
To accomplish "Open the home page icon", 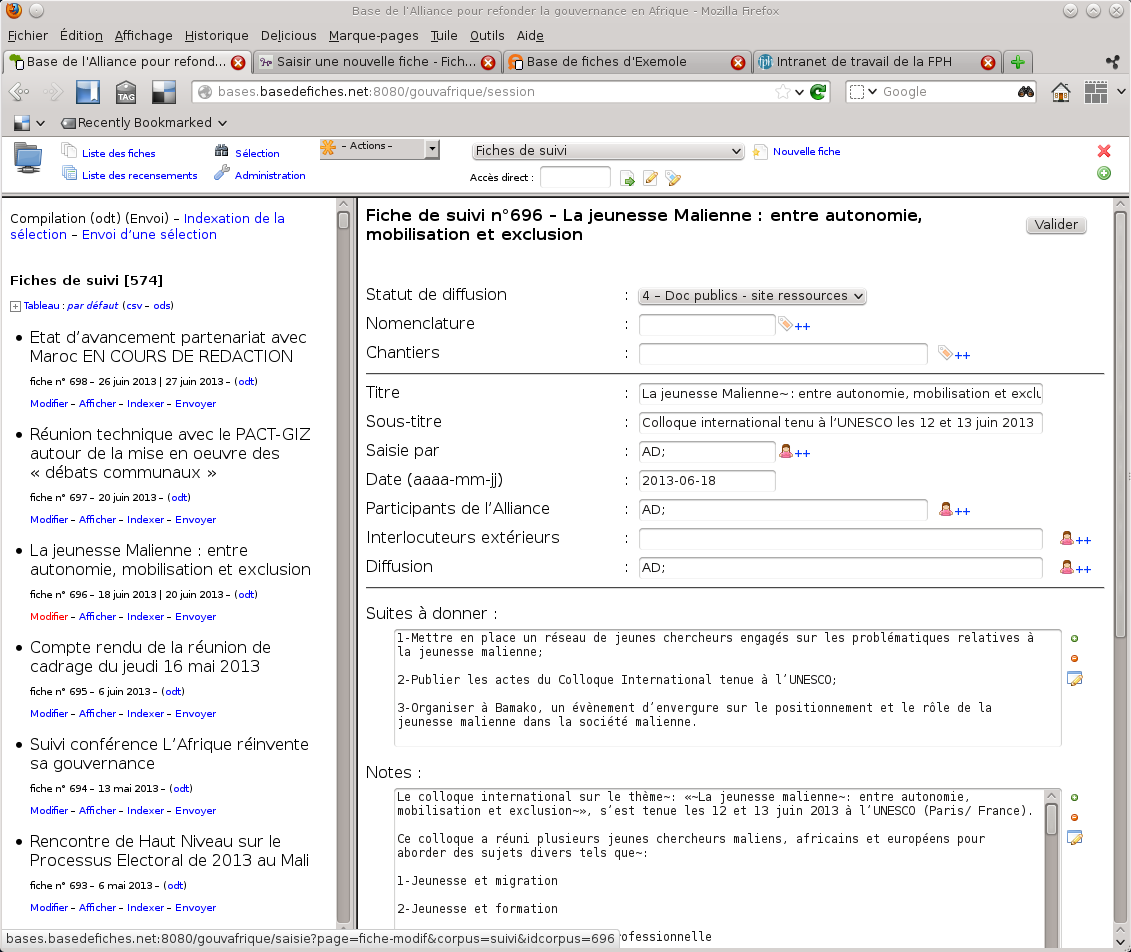I will point(1060,92).
